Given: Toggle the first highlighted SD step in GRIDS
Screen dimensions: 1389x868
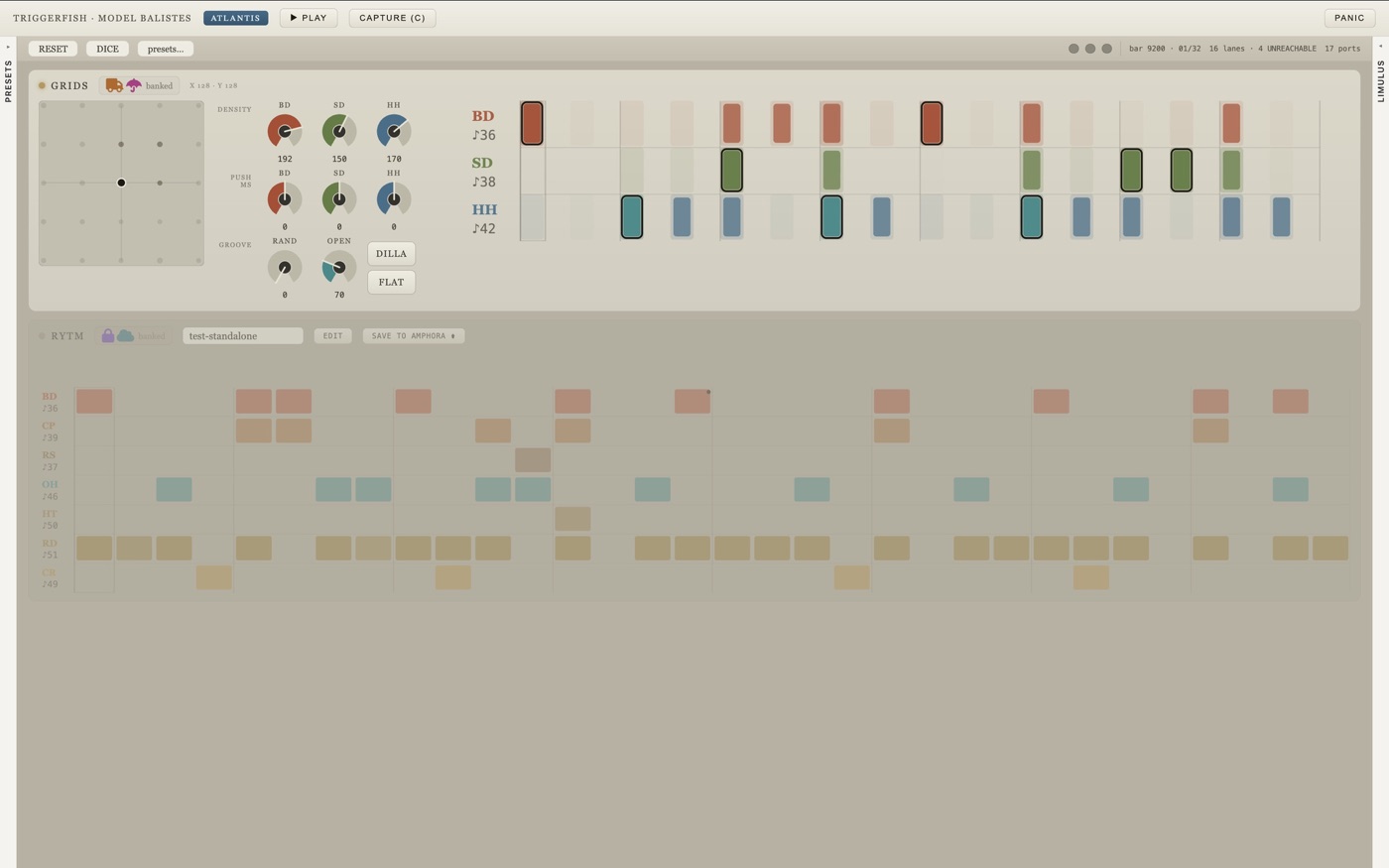Looking at the screenshot, I should 731,170.
